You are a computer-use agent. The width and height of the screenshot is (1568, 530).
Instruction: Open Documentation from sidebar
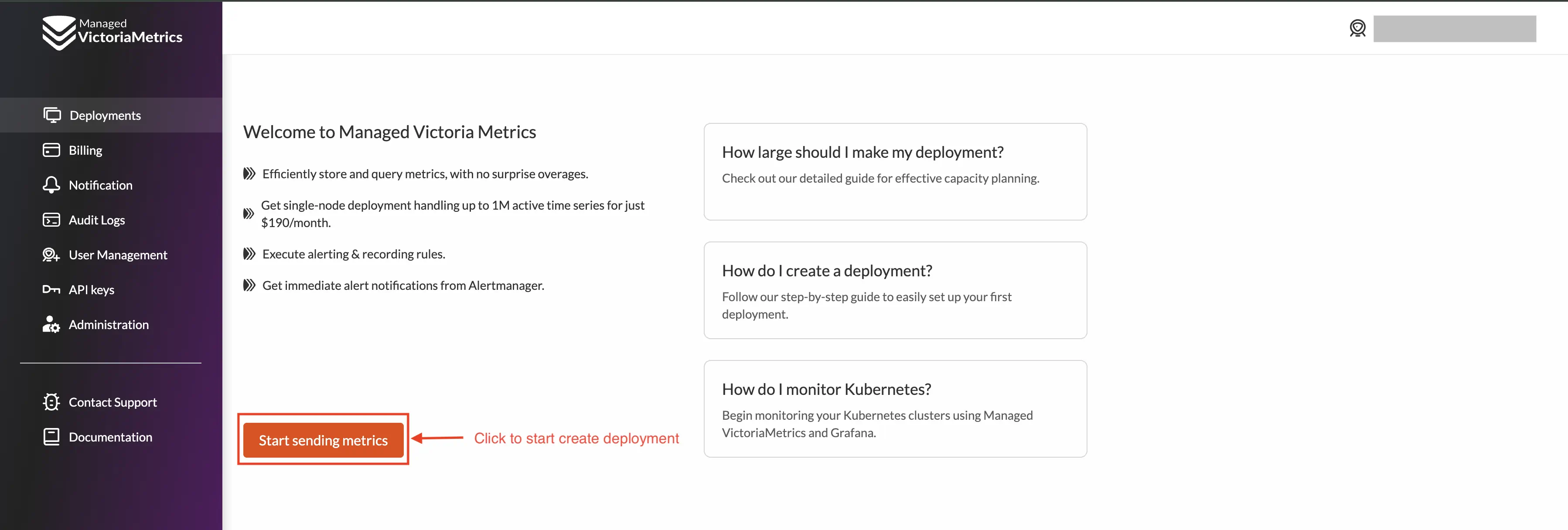click(x=111, y=437)
